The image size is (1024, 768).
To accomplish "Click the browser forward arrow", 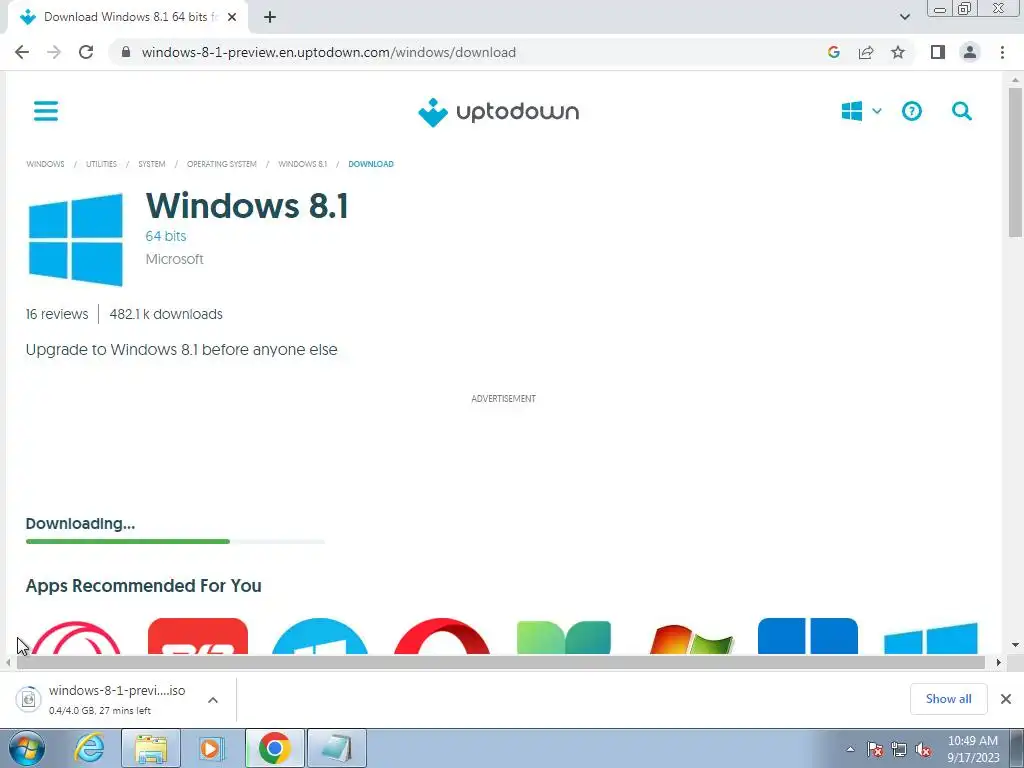I will (x=54, y=52).
